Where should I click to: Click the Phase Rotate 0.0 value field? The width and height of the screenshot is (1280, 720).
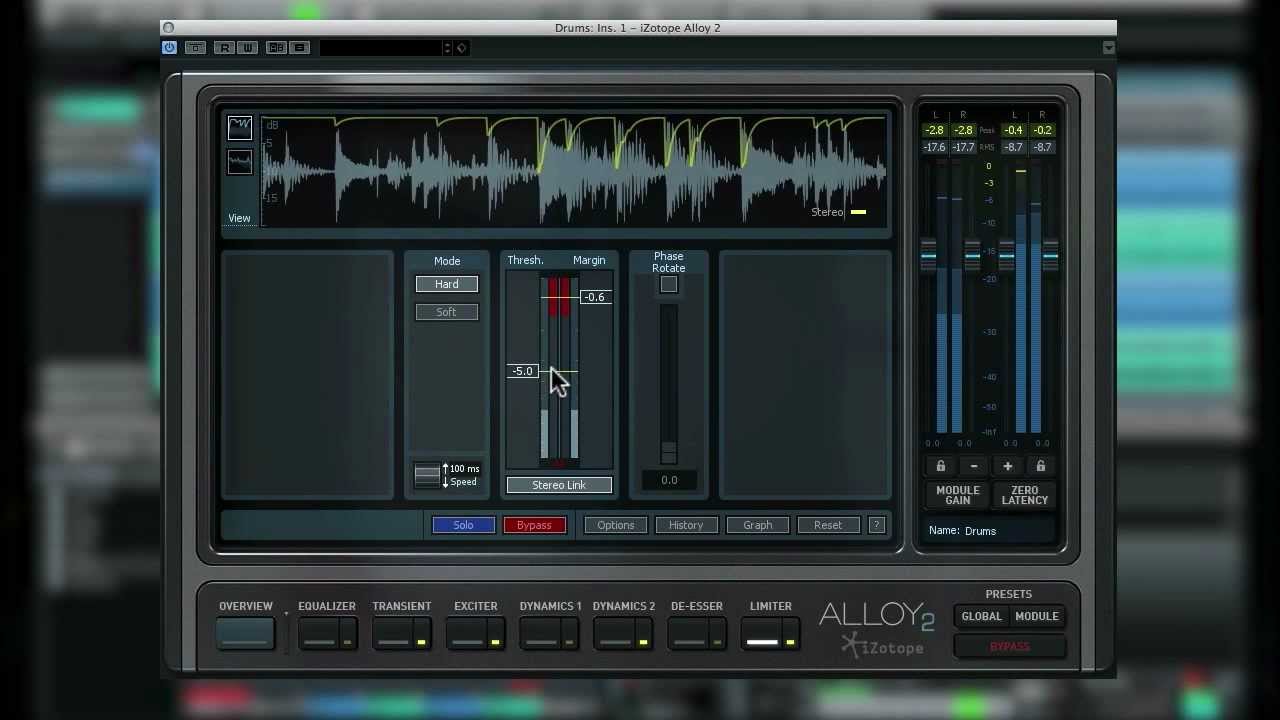tap(669, 480)
